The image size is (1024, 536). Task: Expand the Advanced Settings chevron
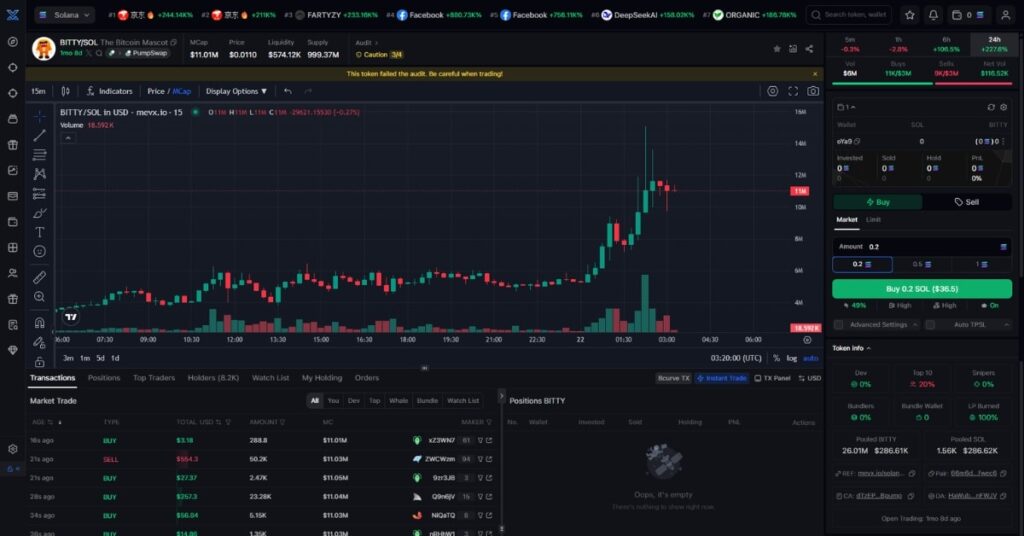click(x=915, y=324)
